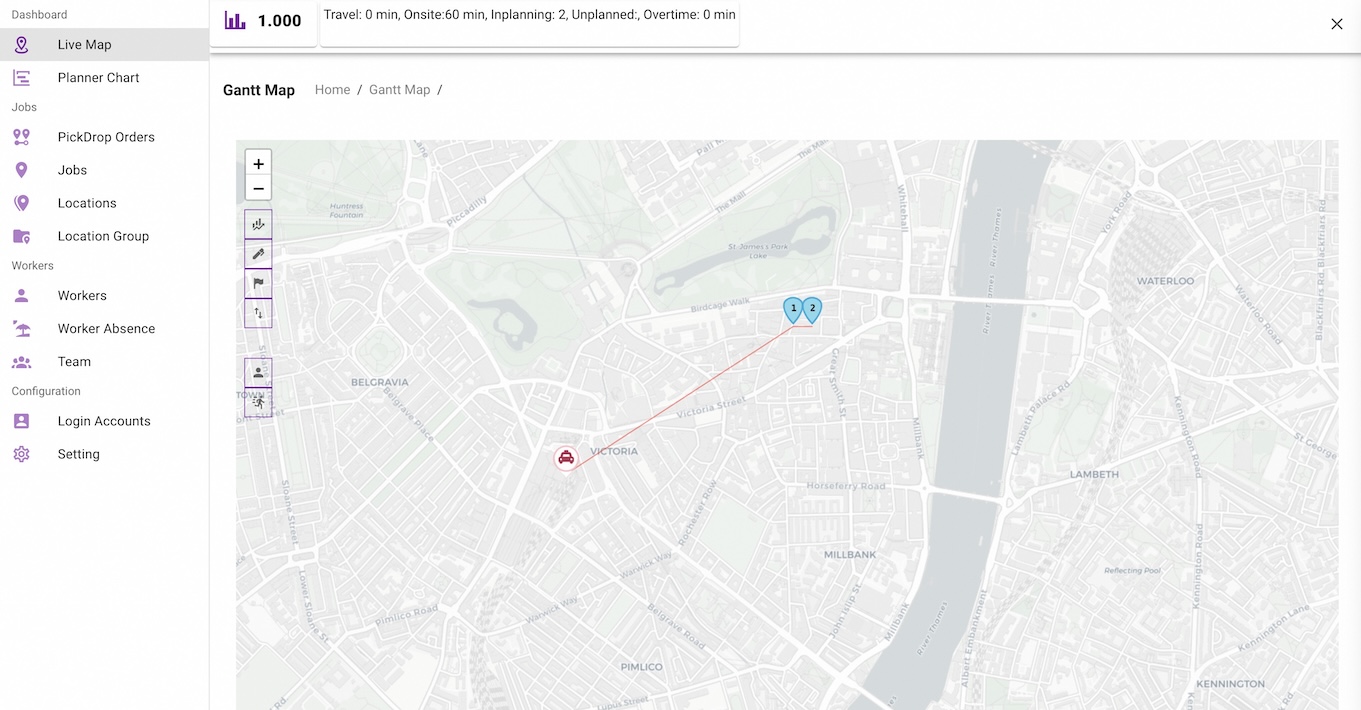Open Setting in Configuration section
Image resolution: width=1361 pixels, height=710 pixels.
78,454
